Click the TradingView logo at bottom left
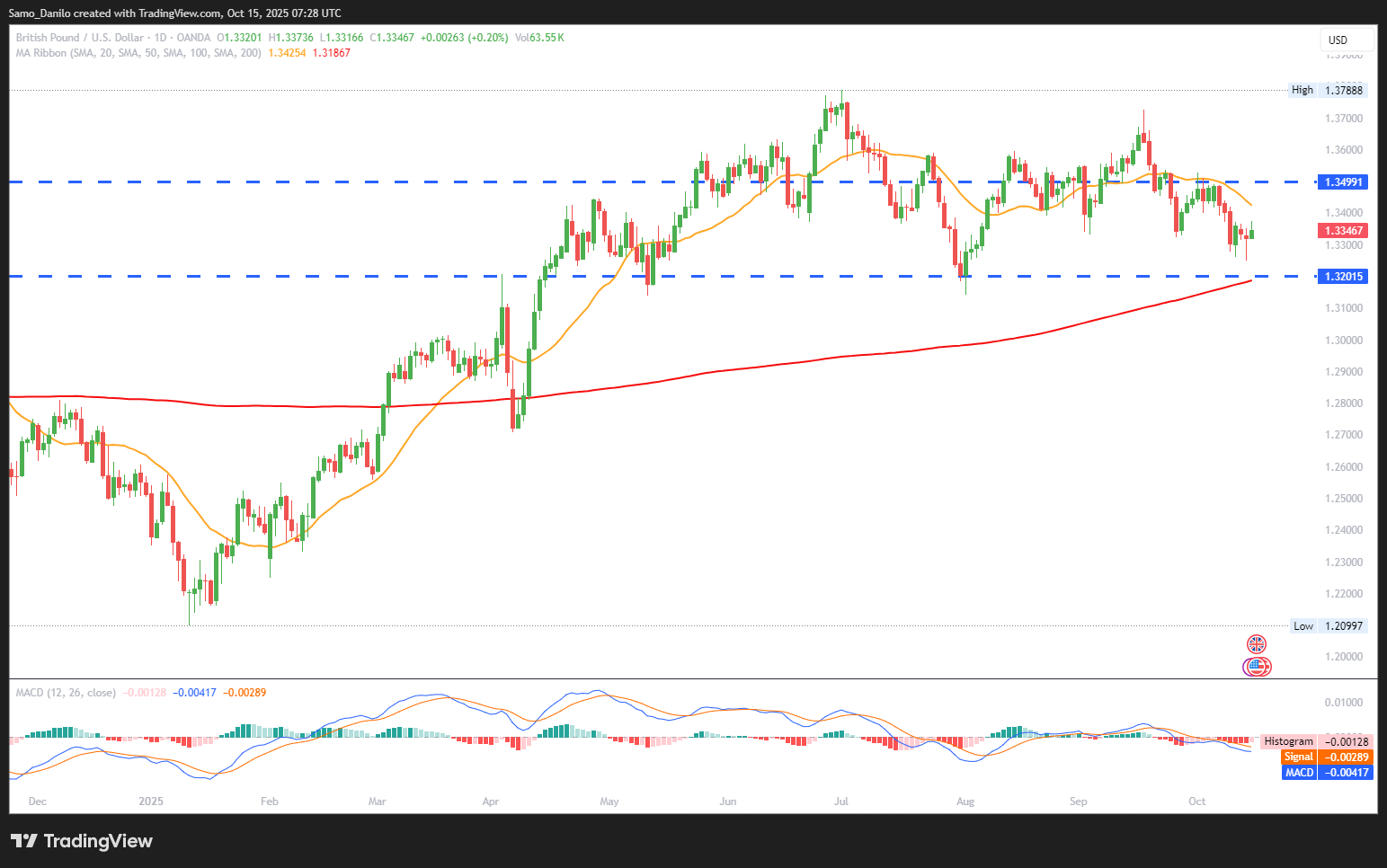Viewport: 1387px width, 868px height. click(82, 841)
